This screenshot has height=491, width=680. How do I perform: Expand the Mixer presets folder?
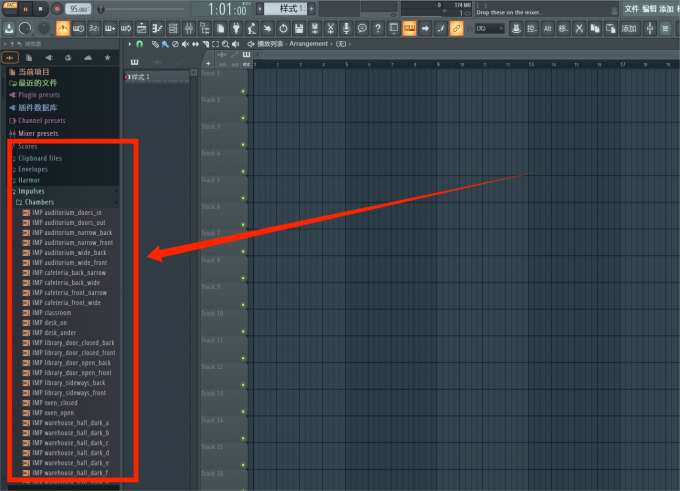[x=34, y=133]
